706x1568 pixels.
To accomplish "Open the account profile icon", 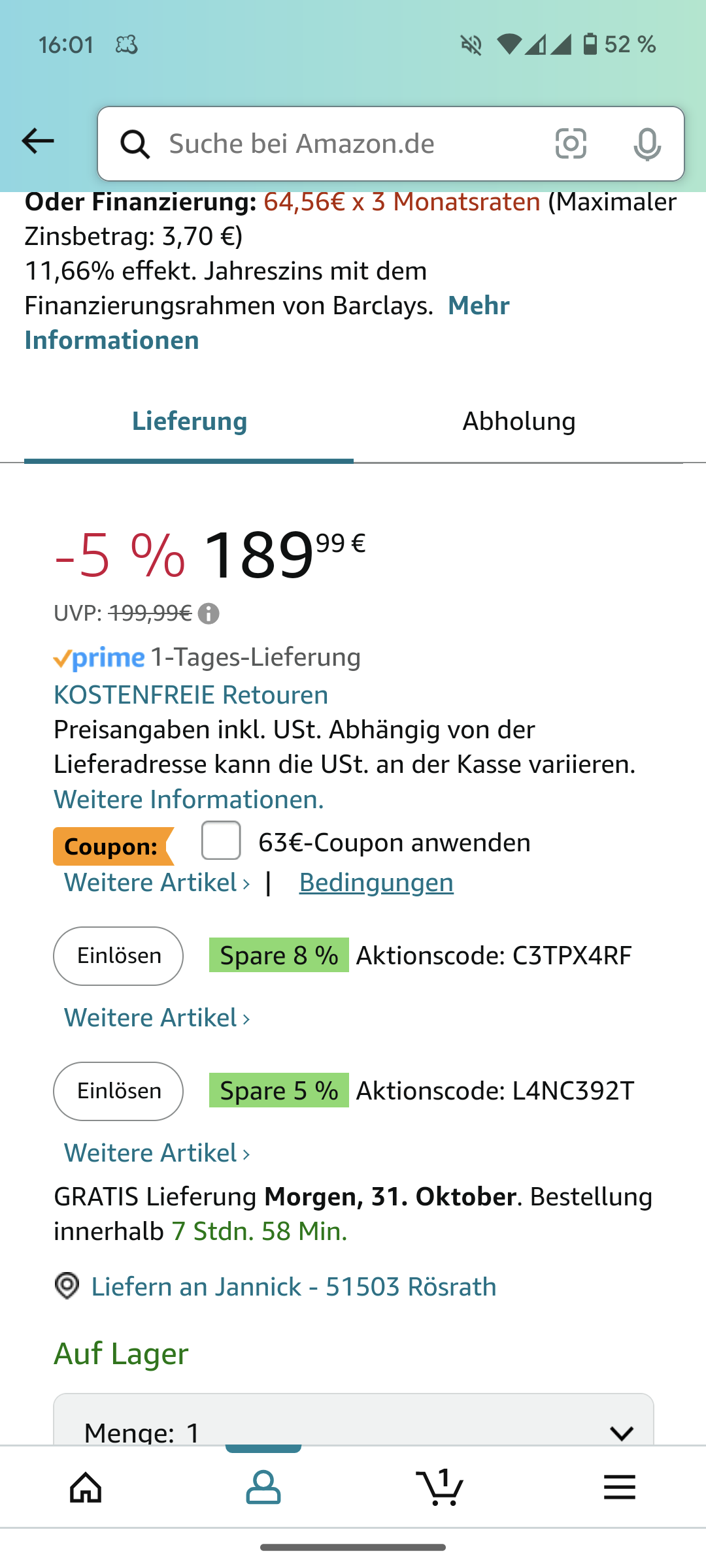I will [x=263, y=1488].
